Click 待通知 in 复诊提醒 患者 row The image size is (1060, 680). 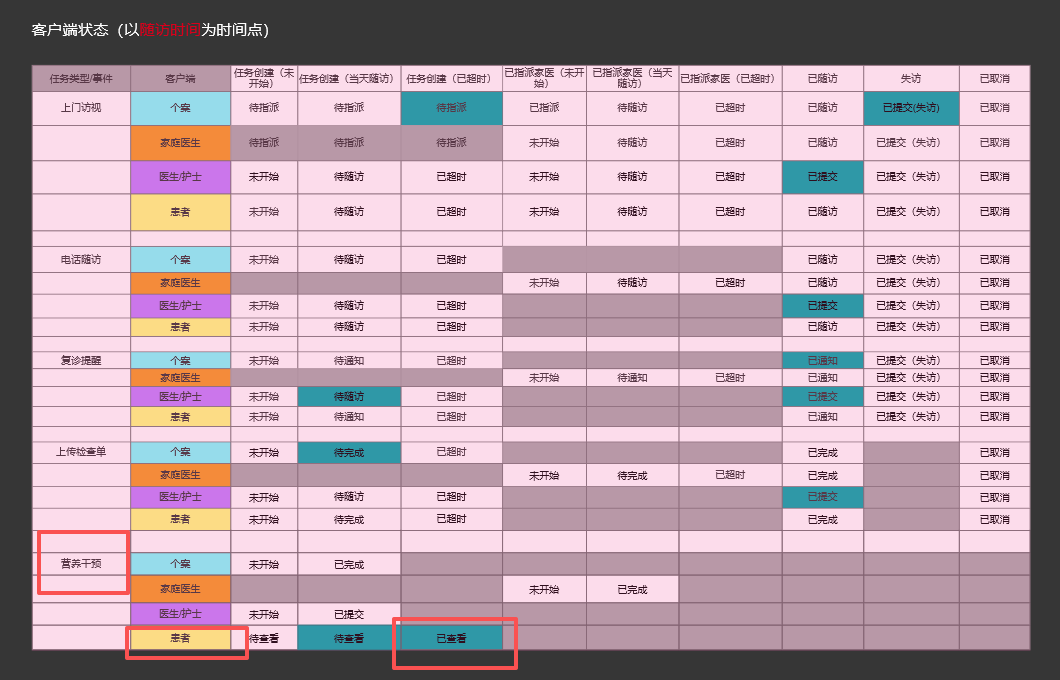pos(349,416)
